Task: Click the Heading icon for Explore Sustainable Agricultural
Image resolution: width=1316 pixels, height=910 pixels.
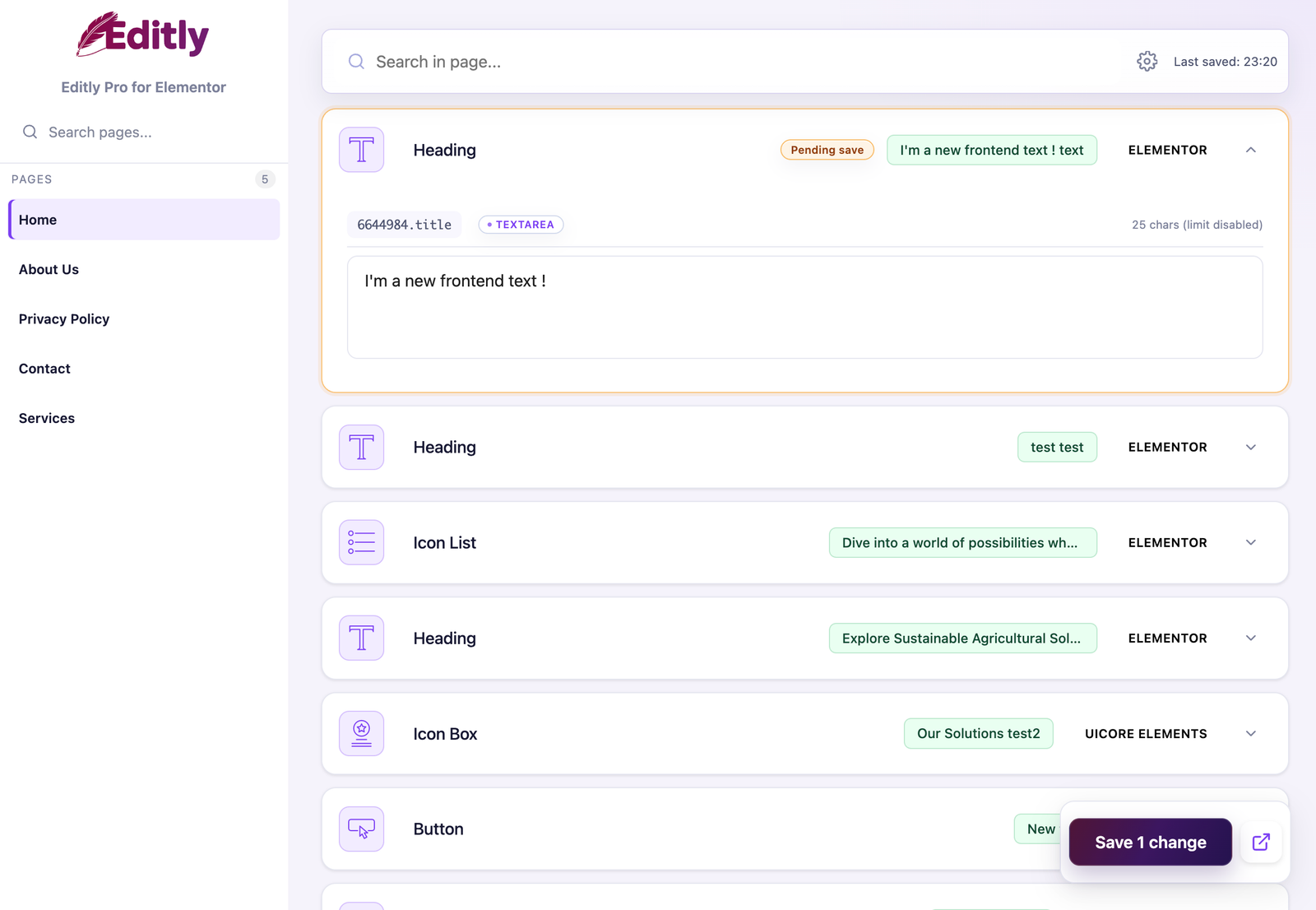Action: point(362,638)
